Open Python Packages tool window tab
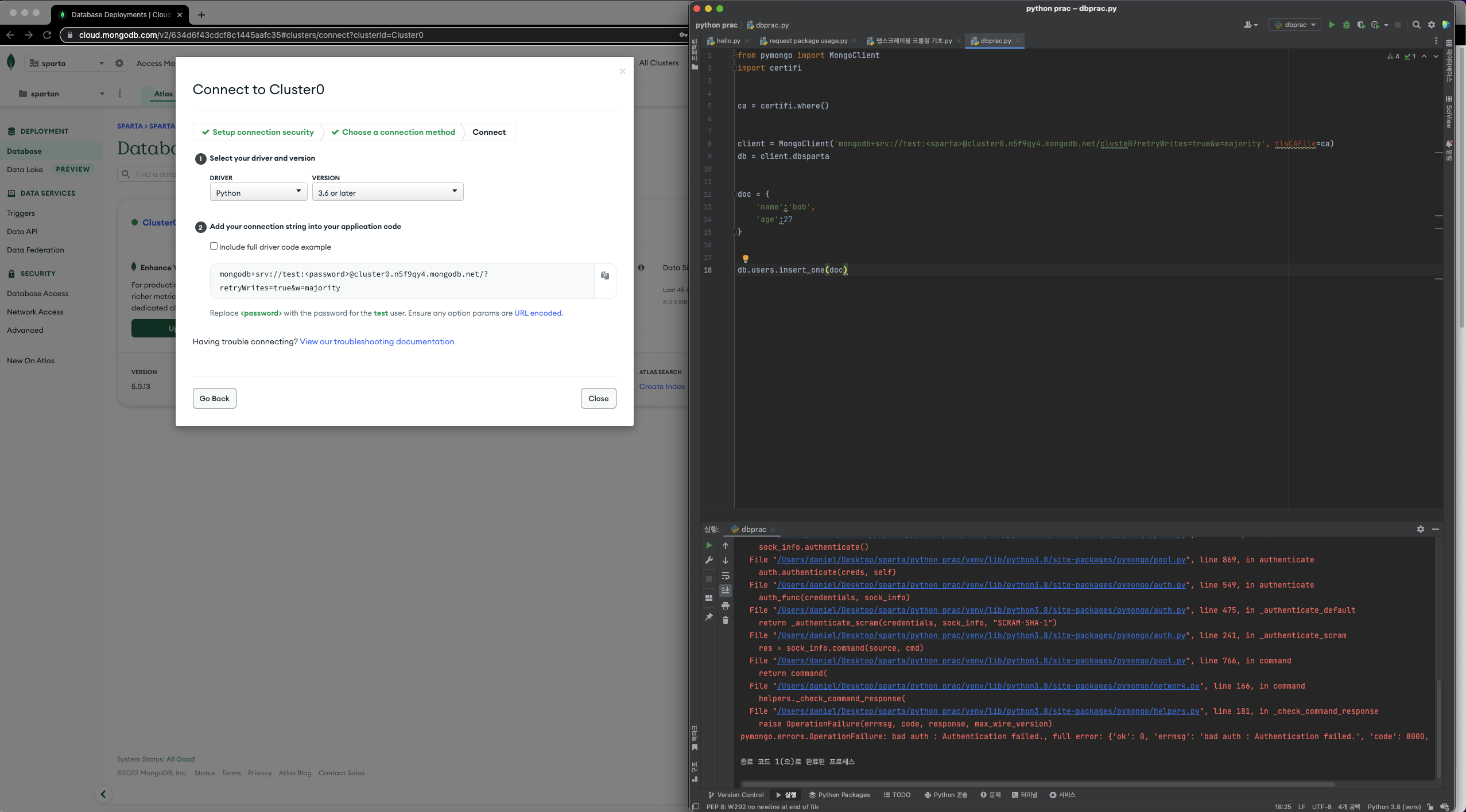Viewport: 1466px width, 812px height. click(839, 795)
